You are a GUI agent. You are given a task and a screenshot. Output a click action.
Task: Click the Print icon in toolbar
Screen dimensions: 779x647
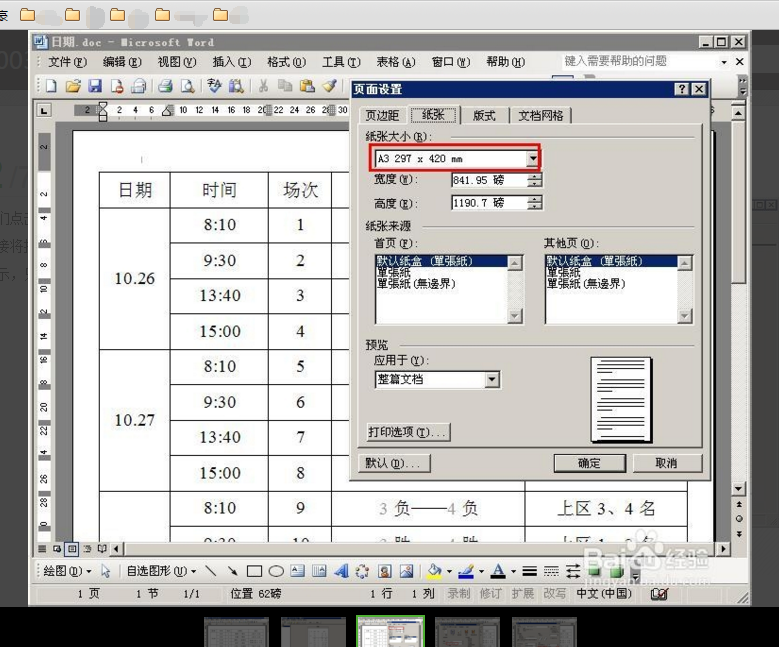tap(166, 87)
